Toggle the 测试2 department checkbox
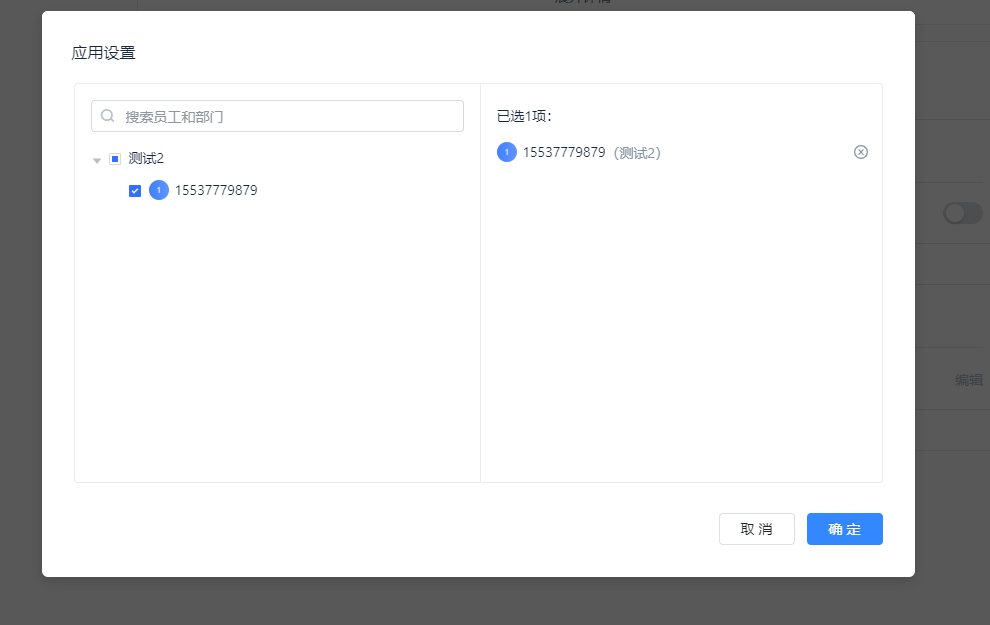This screenshot has width=990, height=625. [x=115, y=159]
